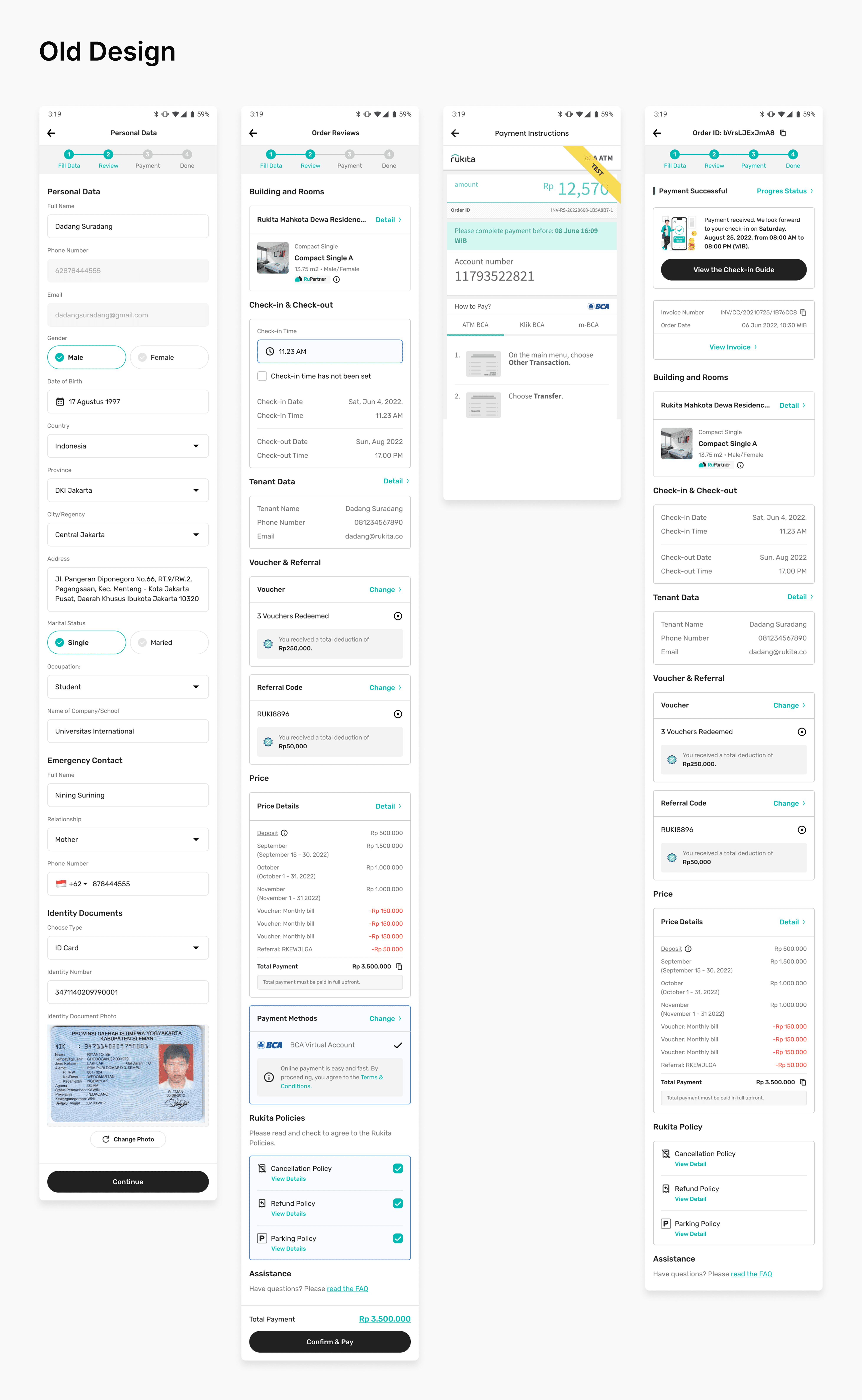Image resolution: width=862 pixels, height=1400 pixels.
Task: Tick 'Check-in time has not been set'
Action: tap(262, 376)
